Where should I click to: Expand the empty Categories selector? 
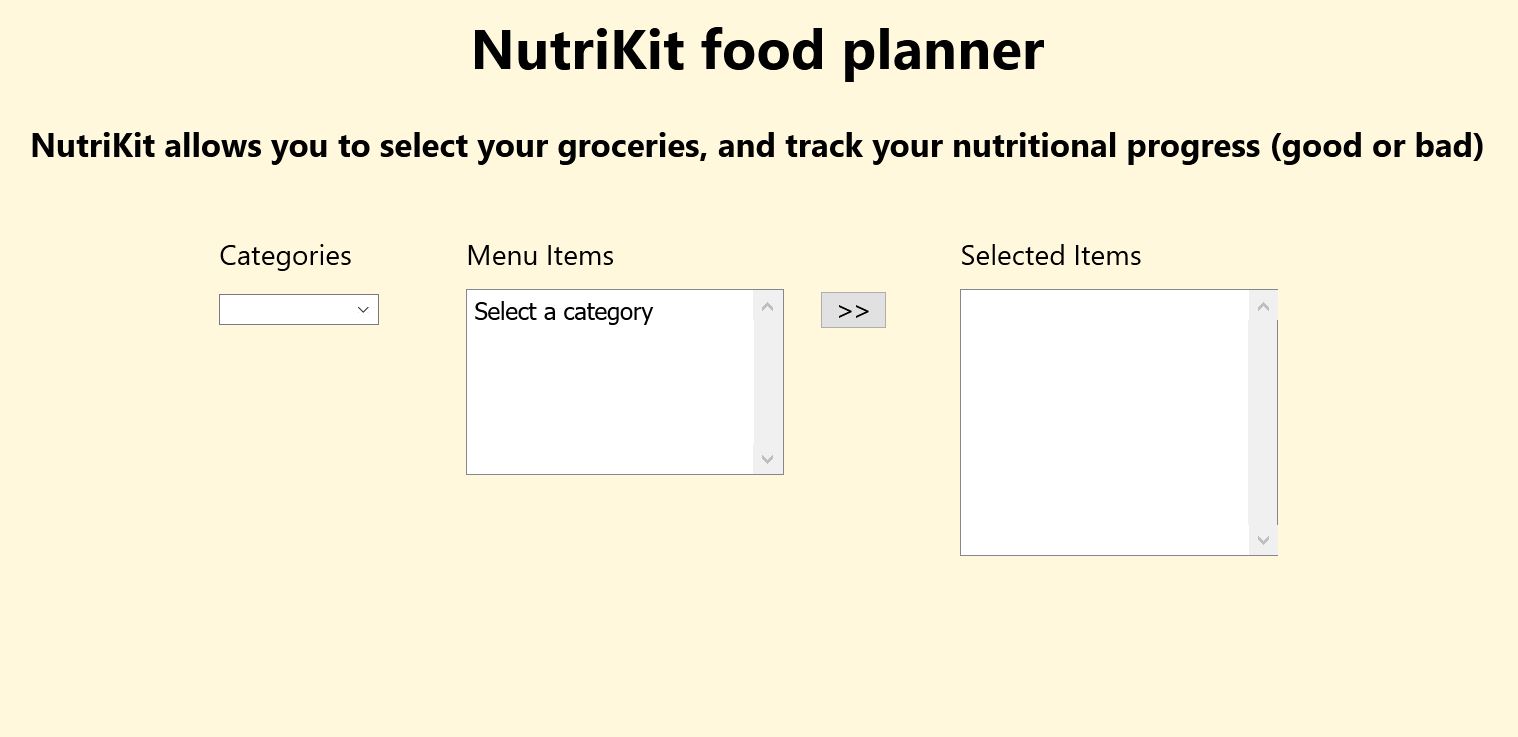click(x=299, y=310)
